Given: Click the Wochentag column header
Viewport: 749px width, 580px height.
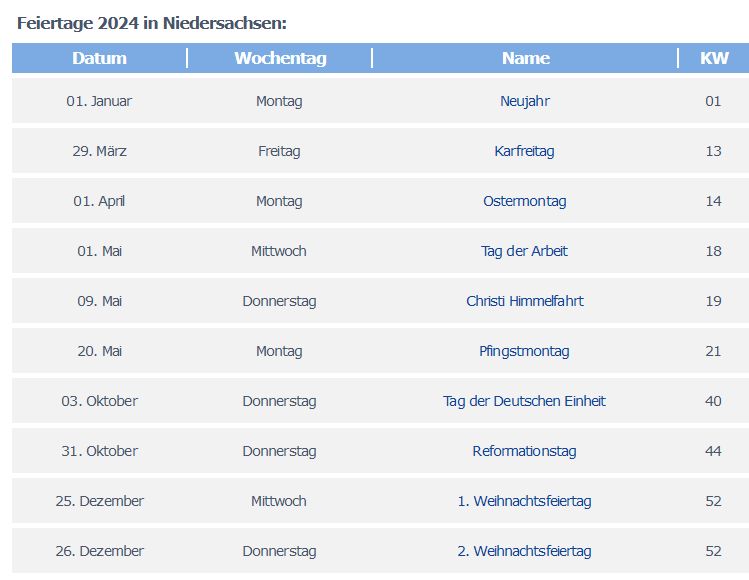Looking at the screenshot, I should point(280,58).
